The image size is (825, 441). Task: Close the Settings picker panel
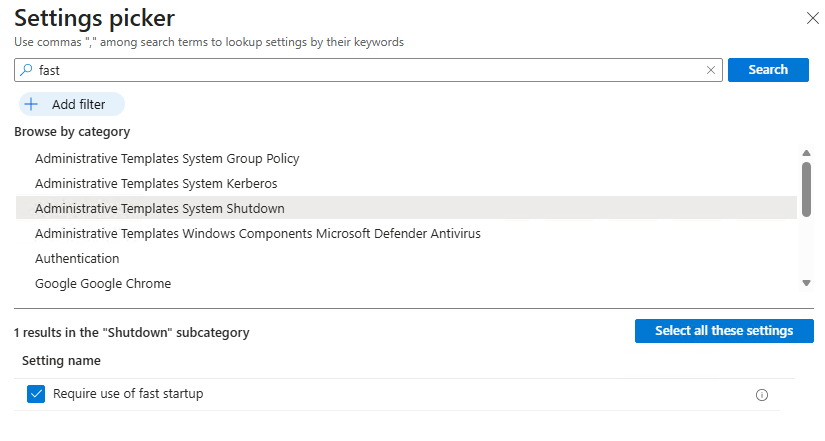[x=812, y=18]
